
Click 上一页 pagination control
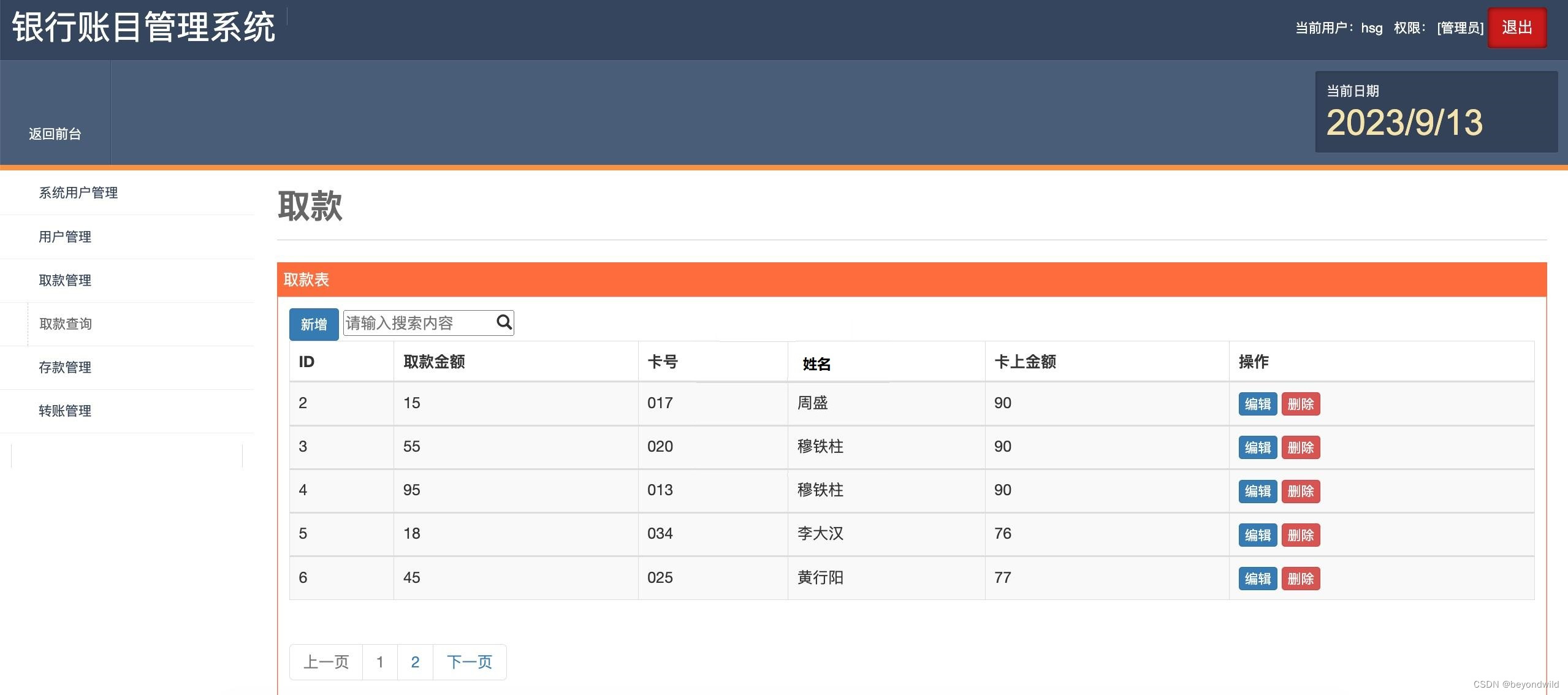click(325, 662)
